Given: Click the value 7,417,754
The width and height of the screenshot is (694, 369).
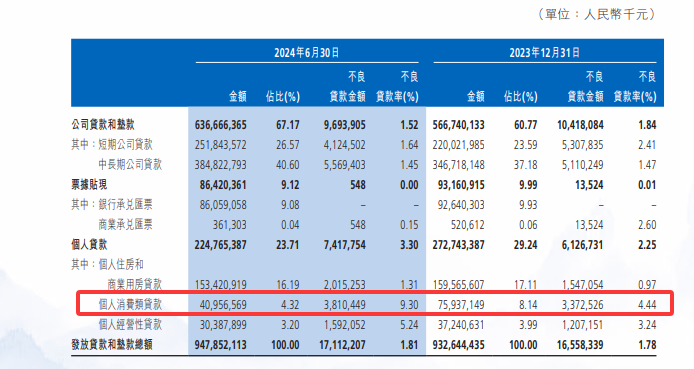Looking at the screenshot, I should click(345, 245).
